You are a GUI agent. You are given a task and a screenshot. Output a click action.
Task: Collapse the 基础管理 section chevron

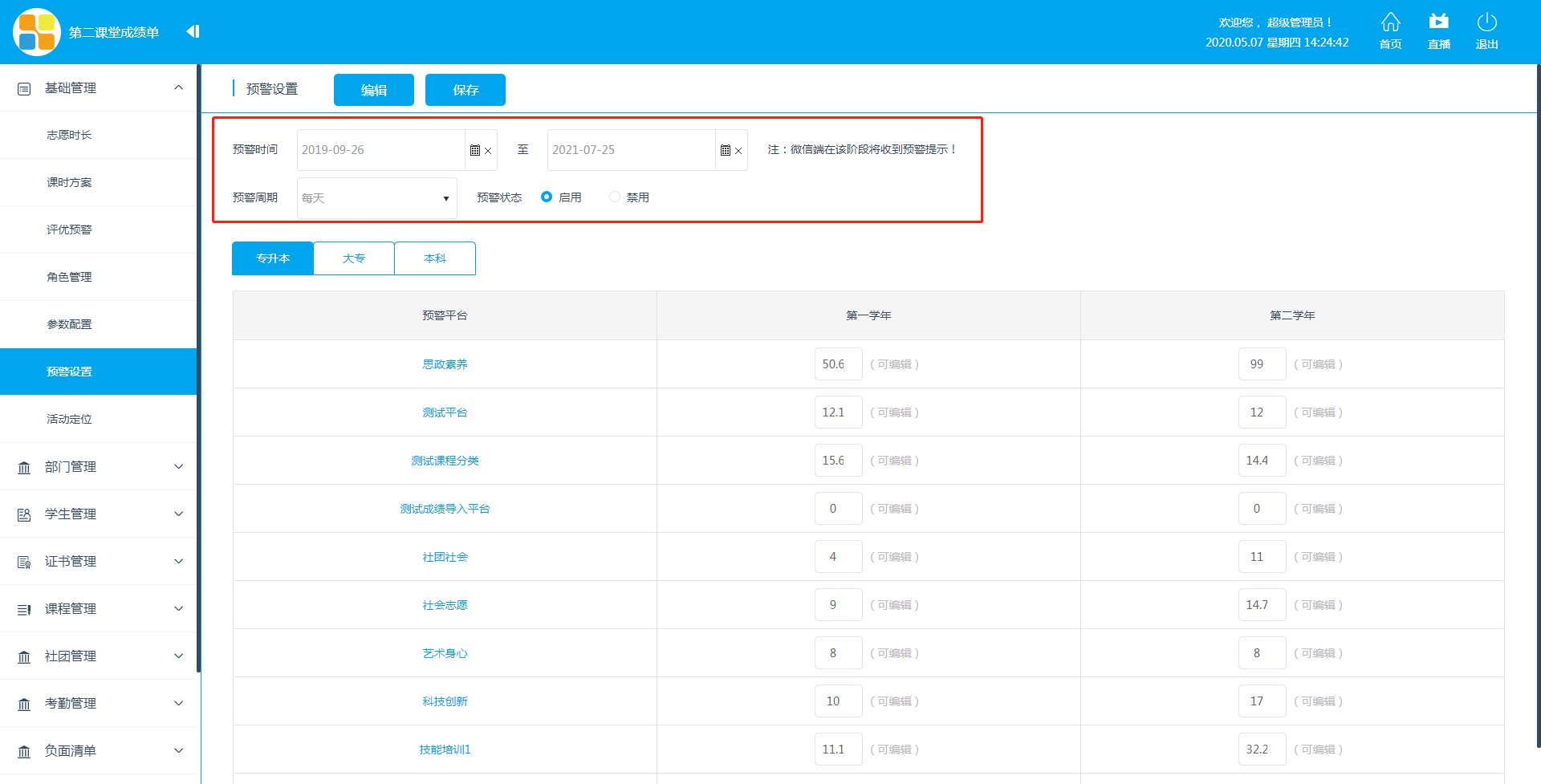pos(178,87)
